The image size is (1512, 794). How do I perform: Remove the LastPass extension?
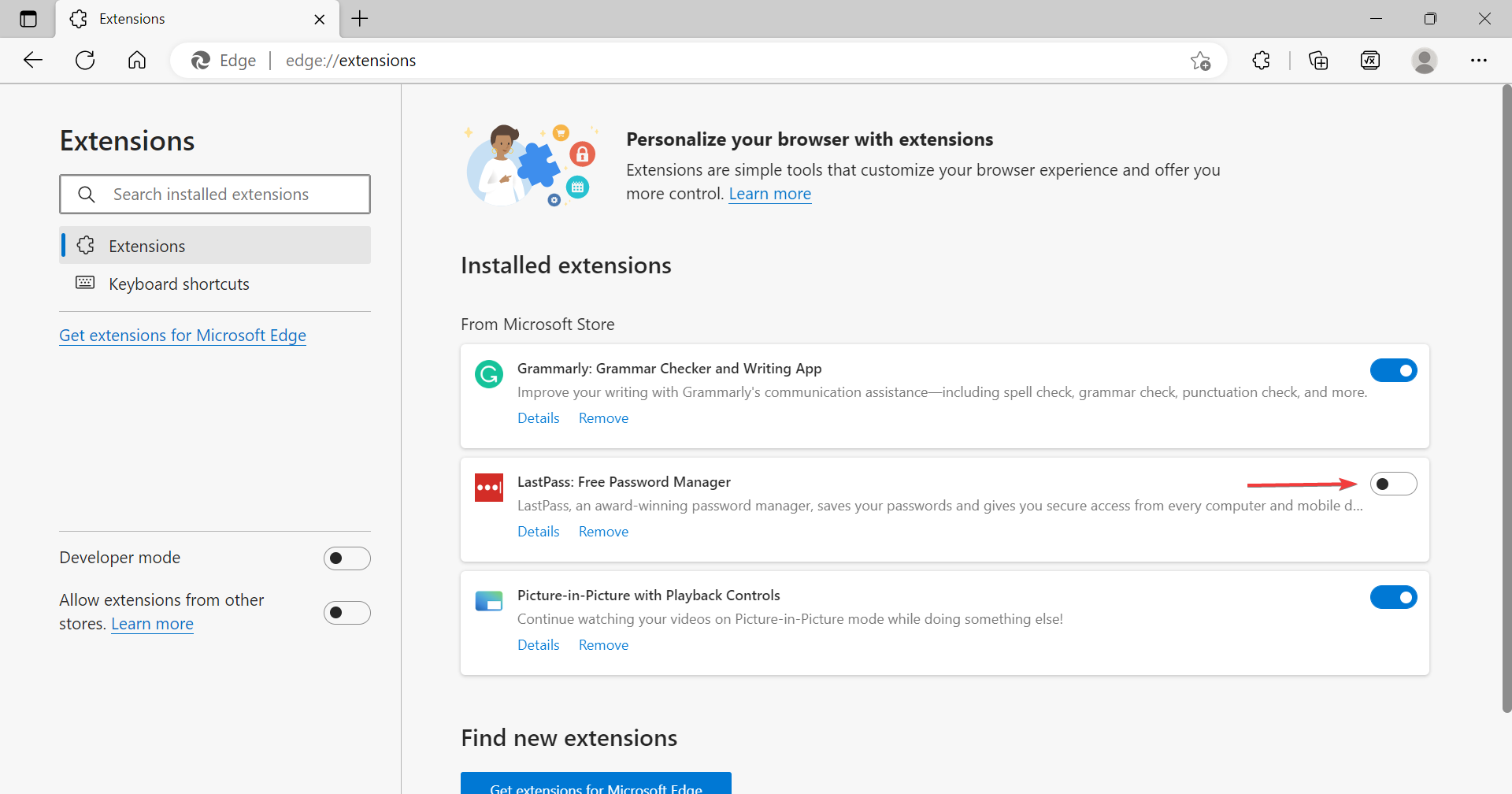603,532
